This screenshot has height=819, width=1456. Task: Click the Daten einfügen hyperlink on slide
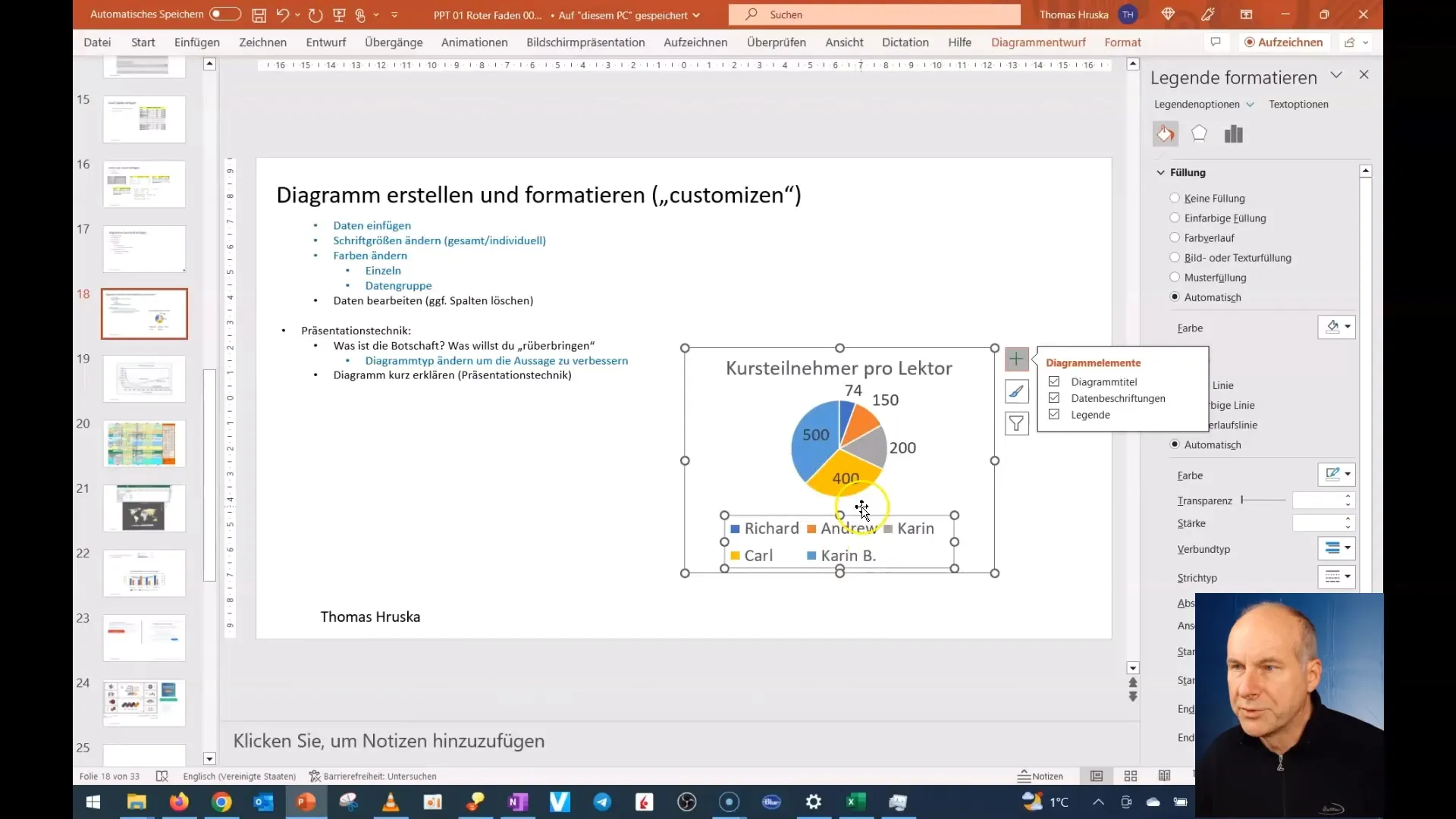(x=372, y=225)
